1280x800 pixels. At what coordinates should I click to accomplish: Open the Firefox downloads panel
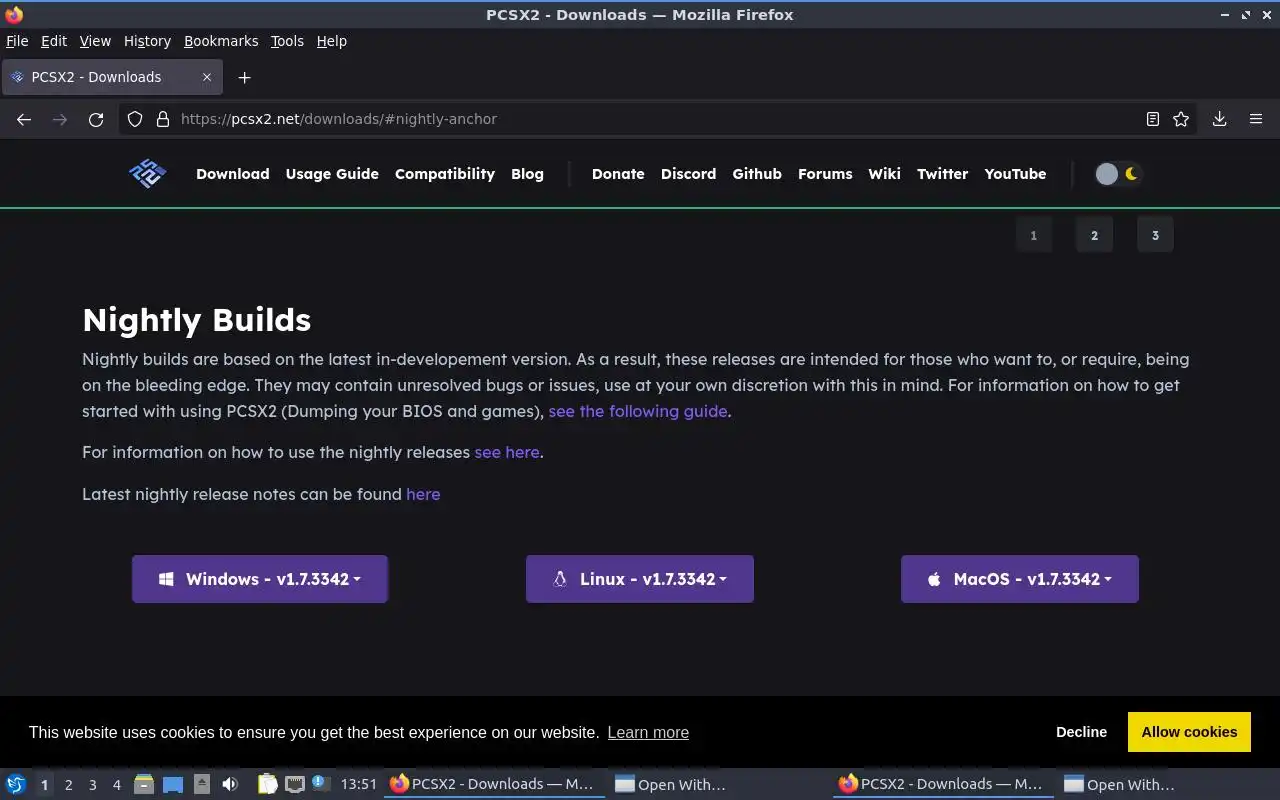click(x=1219, y=119)
